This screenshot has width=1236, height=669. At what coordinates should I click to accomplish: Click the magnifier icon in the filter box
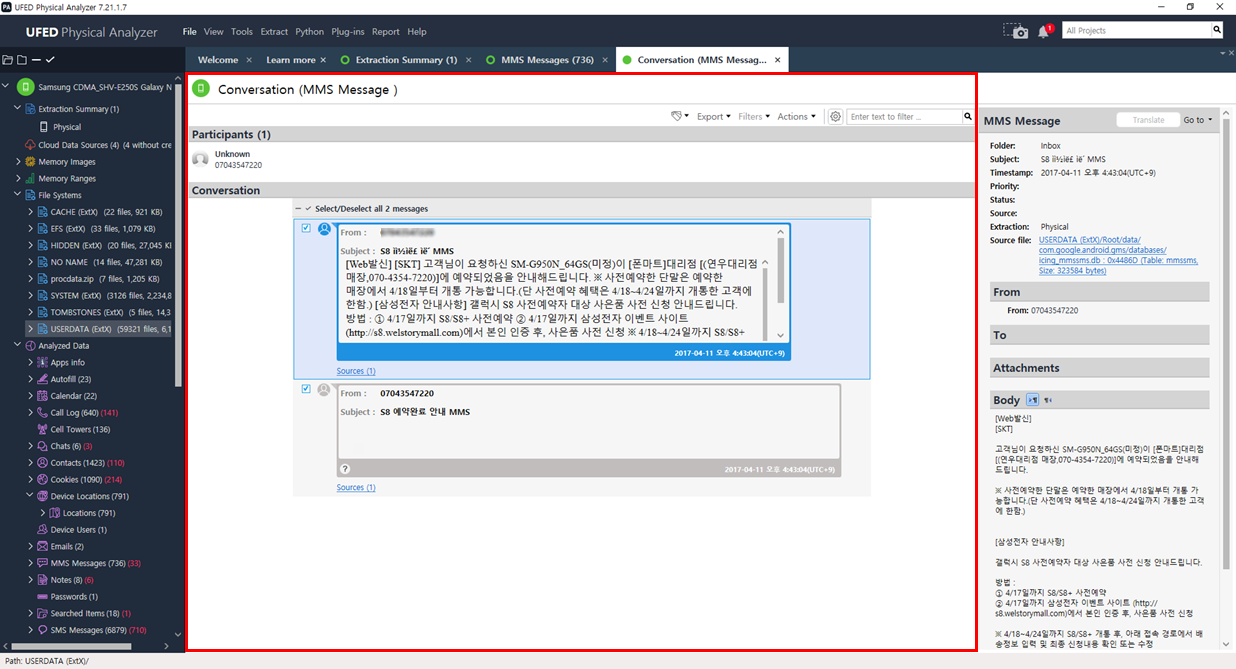968,117
